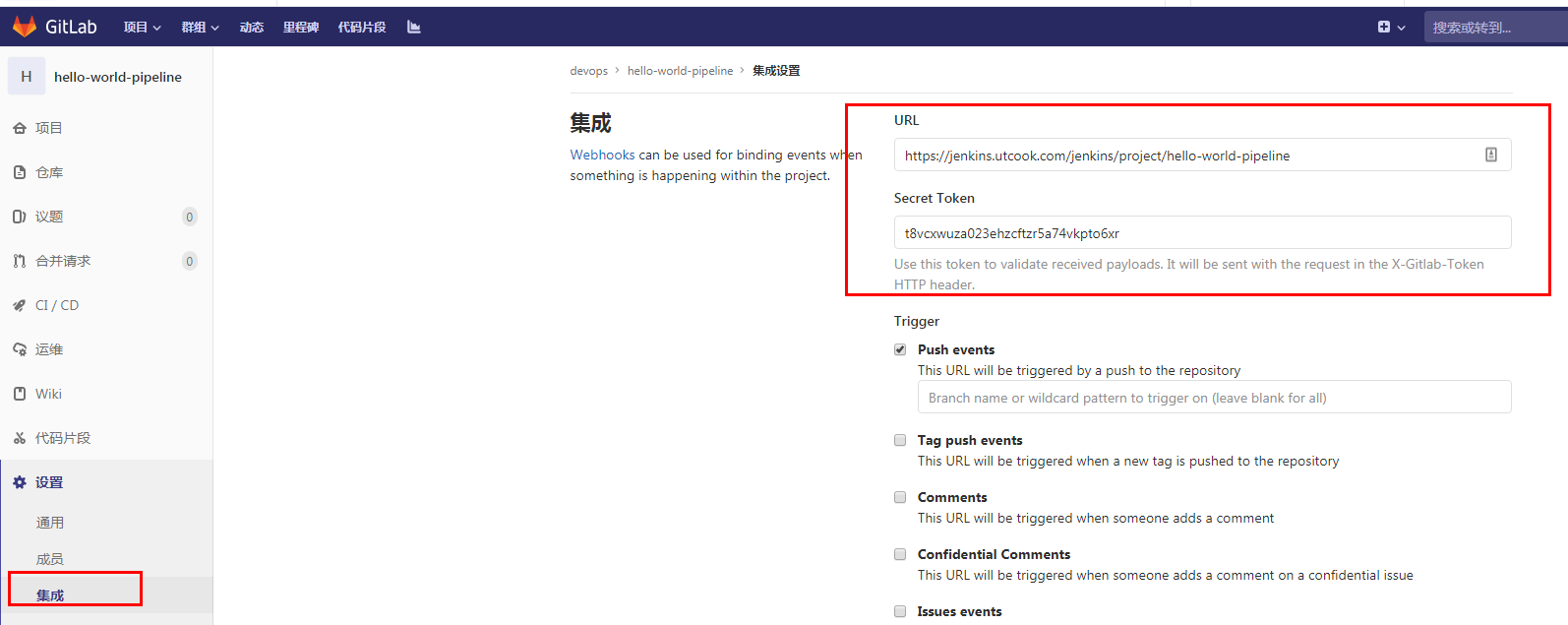Click the operations cloud icon beside 运维
This screenshot has height=625, width=1568.
[20, 349]
